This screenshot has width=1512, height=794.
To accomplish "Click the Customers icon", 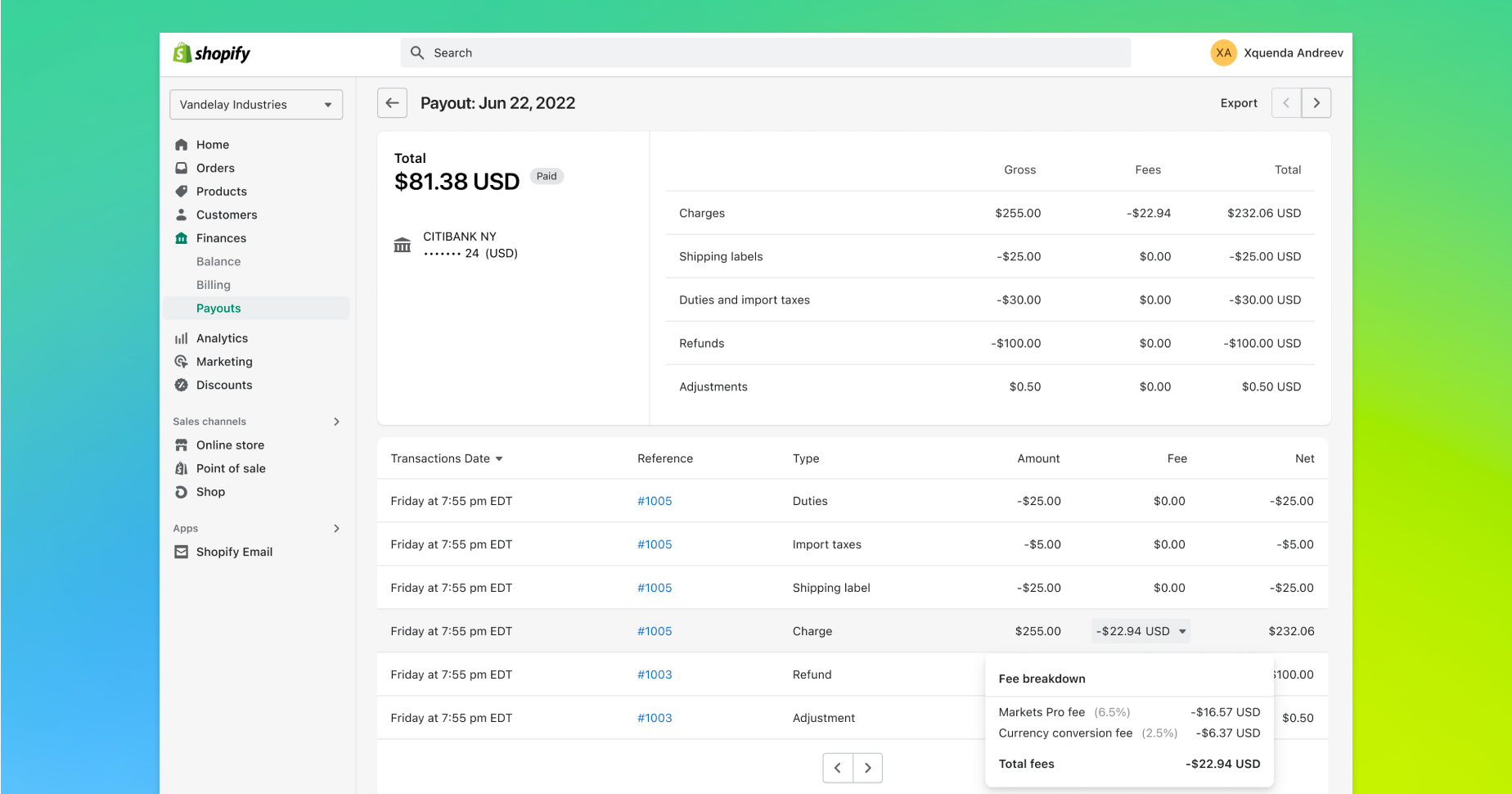I will (182, 214).
